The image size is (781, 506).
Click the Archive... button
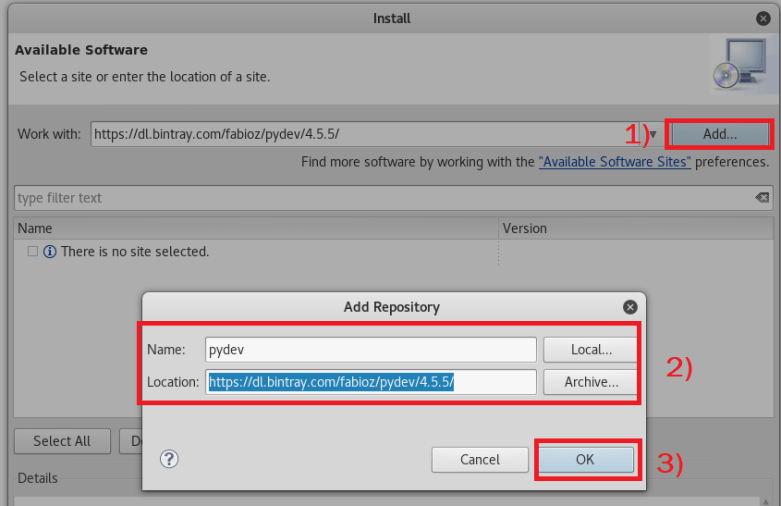[591, 382]
